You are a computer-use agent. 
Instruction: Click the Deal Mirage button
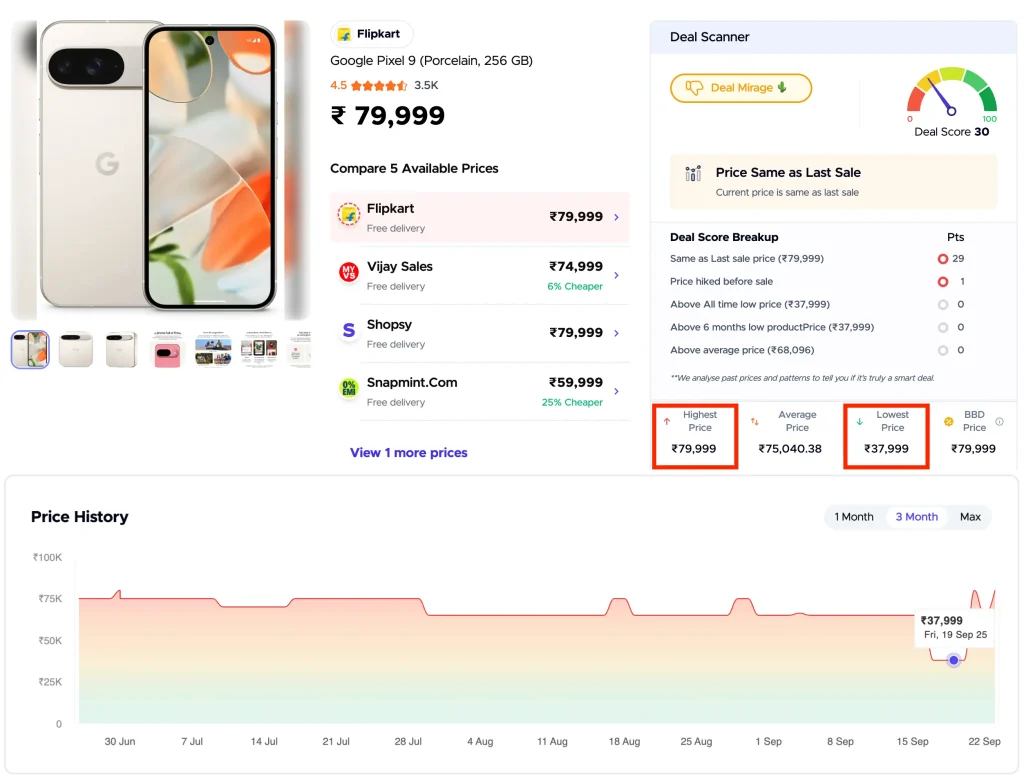pyautogui.click(x=740, y=88)
